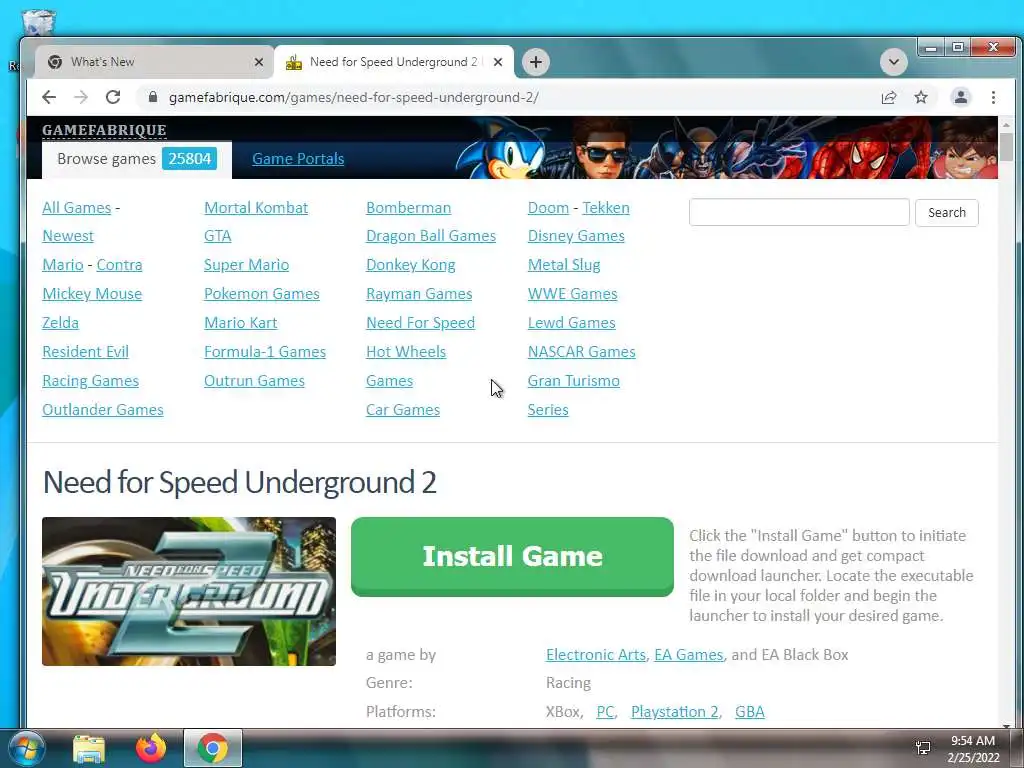Open the Resident Evil link

pyautogui.click(x=85, y=351)
